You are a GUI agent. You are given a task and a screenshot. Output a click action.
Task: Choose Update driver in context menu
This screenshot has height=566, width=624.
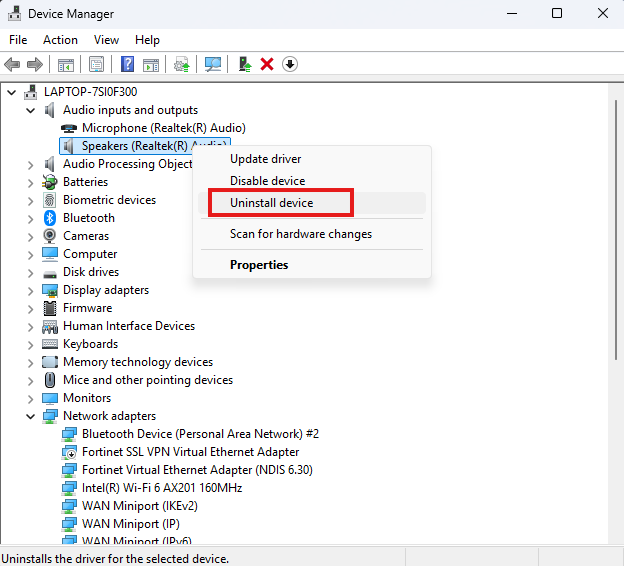pos(312,159)
